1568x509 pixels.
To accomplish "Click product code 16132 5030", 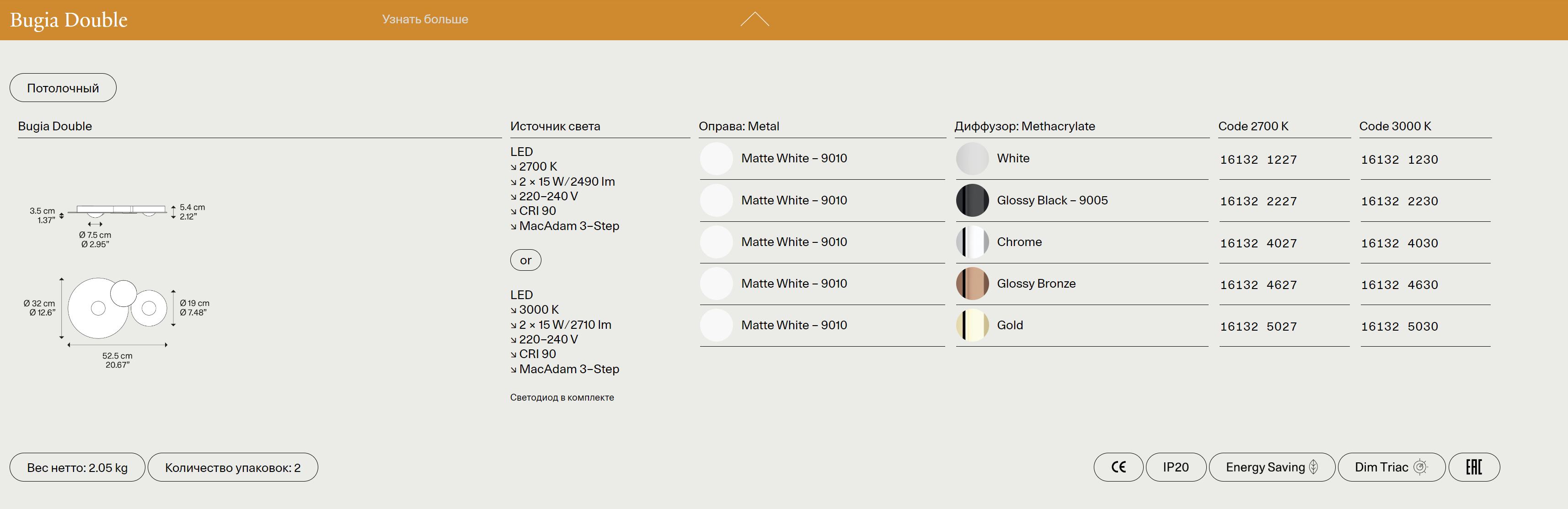I will [1399, 327].
